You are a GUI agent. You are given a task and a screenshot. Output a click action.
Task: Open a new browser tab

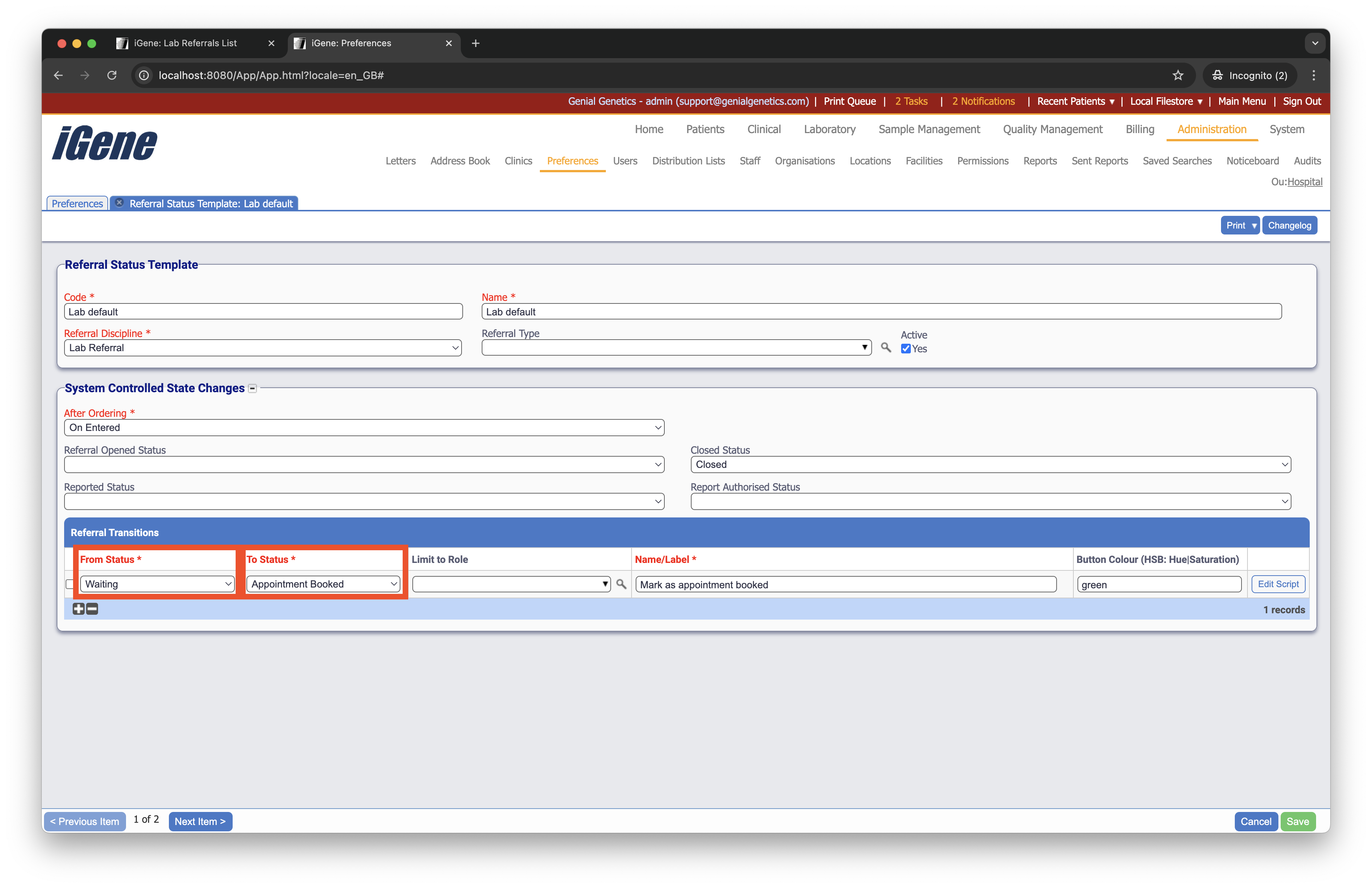point(476,43)
